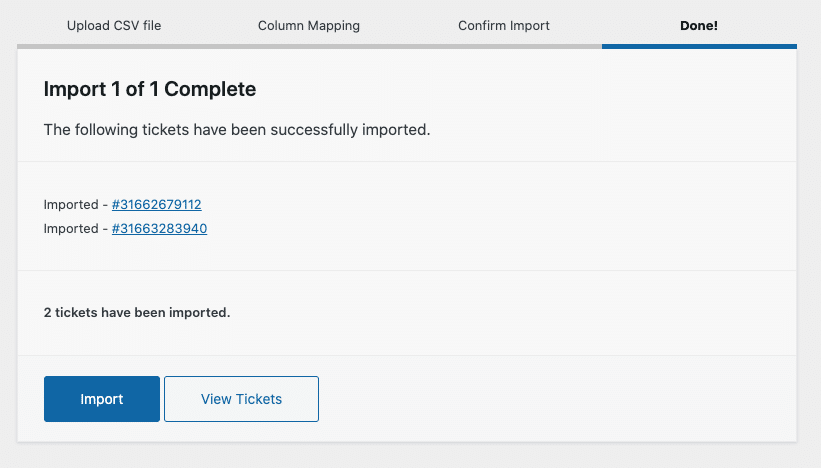Click the 'Import 1 of 1 Complete' heading
The image size is (821, 468).
click(x=150, y=89)
